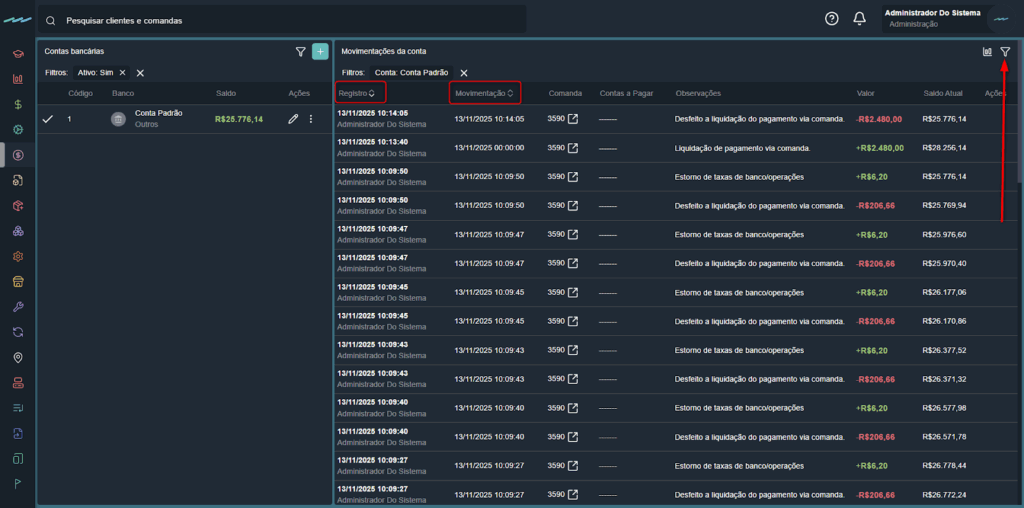This screenshot has width=1024, height=508.
Task: Click the help question mark icon
Action: (x=831, y=19)
